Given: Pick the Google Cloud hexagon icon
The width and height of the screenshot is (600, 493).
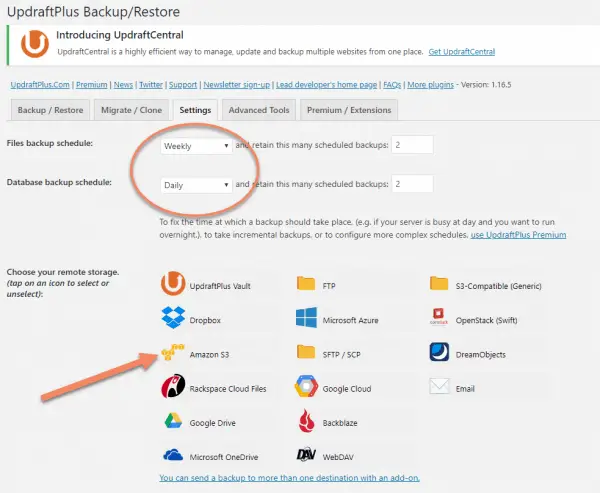Looking at the screenshot, I should tap(306, 386).
